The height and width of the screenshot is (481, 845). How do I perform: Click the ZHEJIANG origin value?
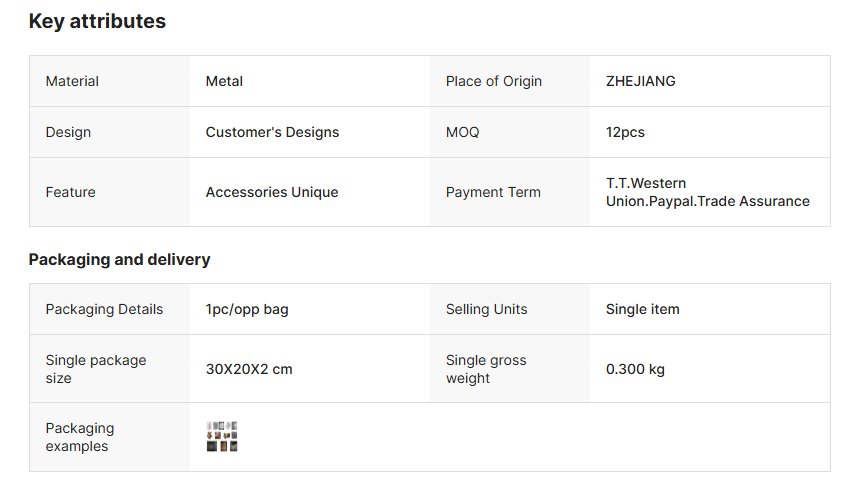pos(640,81)
